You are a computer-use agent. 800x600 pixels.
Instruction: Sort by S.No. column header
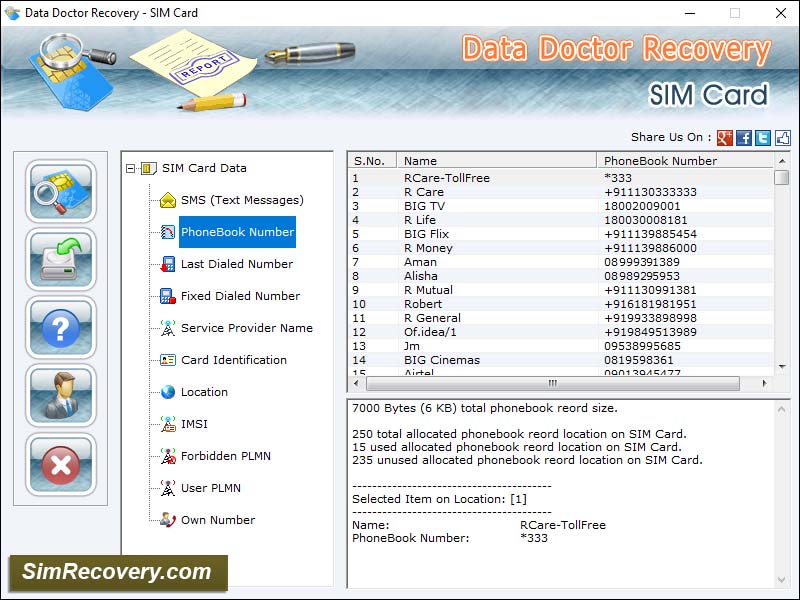click(x=372, y=161)
